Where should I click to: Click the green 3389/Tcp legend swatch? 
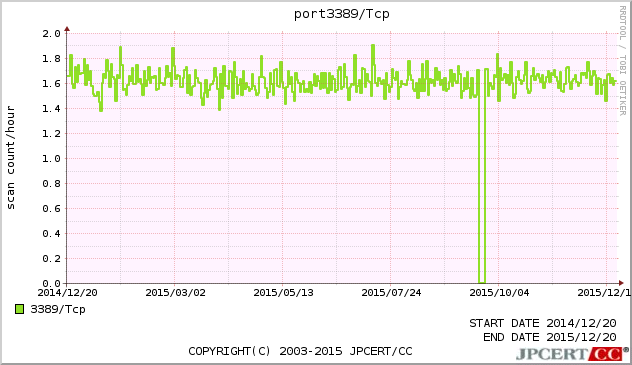[x=19, y=309]
